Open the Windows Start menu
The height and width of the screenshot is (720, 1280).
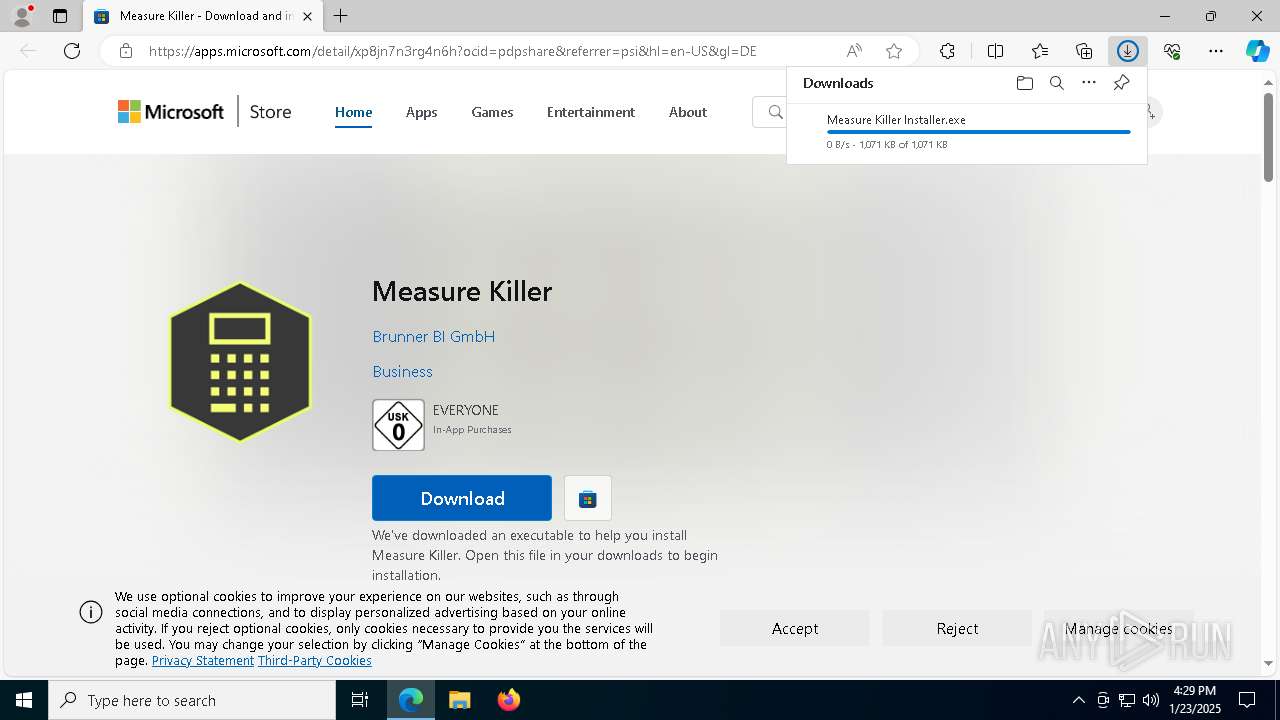[x=24, y=700]
